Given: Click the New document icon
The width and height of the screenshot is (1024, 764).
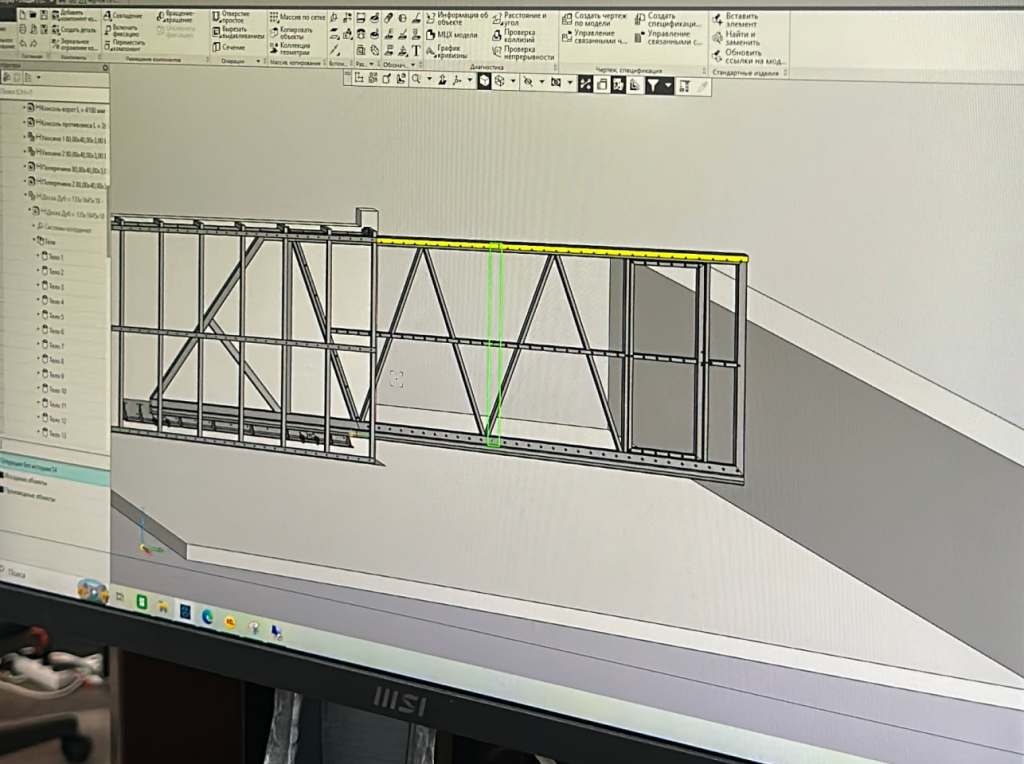Looking at the screenshot, I should (23, 14).
